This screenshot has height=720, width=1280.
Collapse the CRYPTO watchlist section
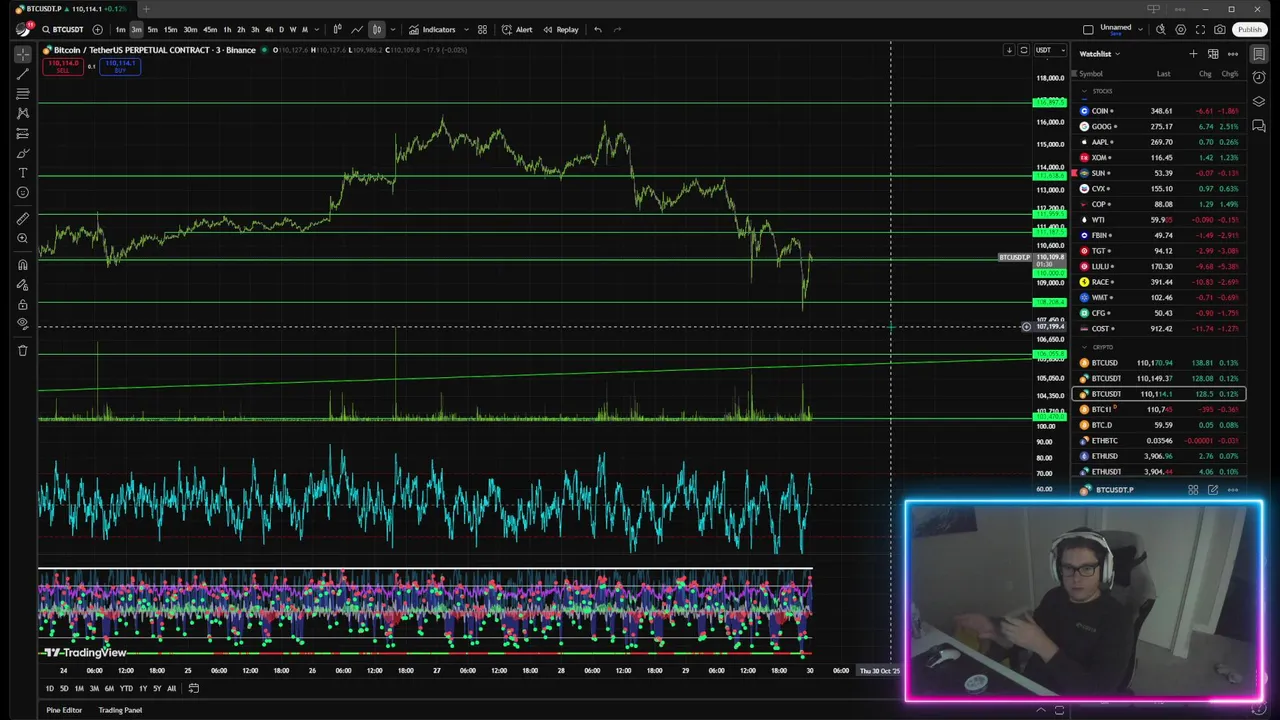[1084, 347]
